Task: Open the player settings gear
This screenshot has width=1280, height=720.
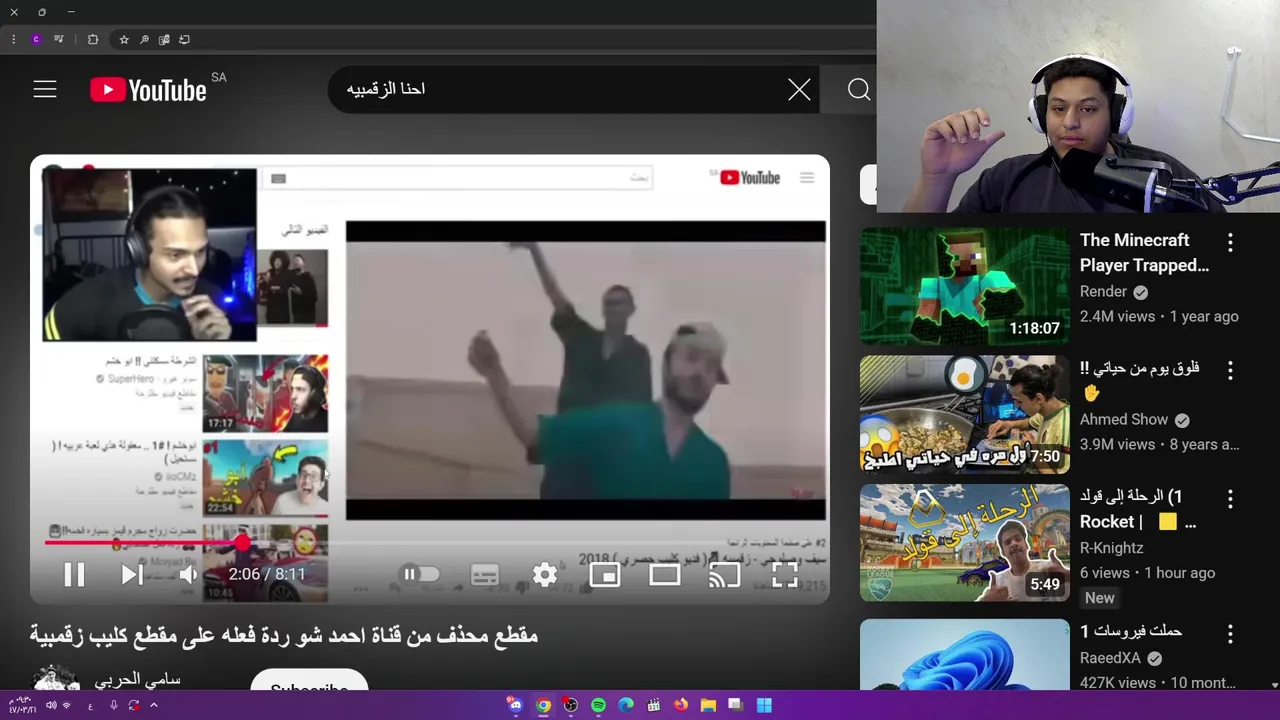Action: tap(545, 574)
